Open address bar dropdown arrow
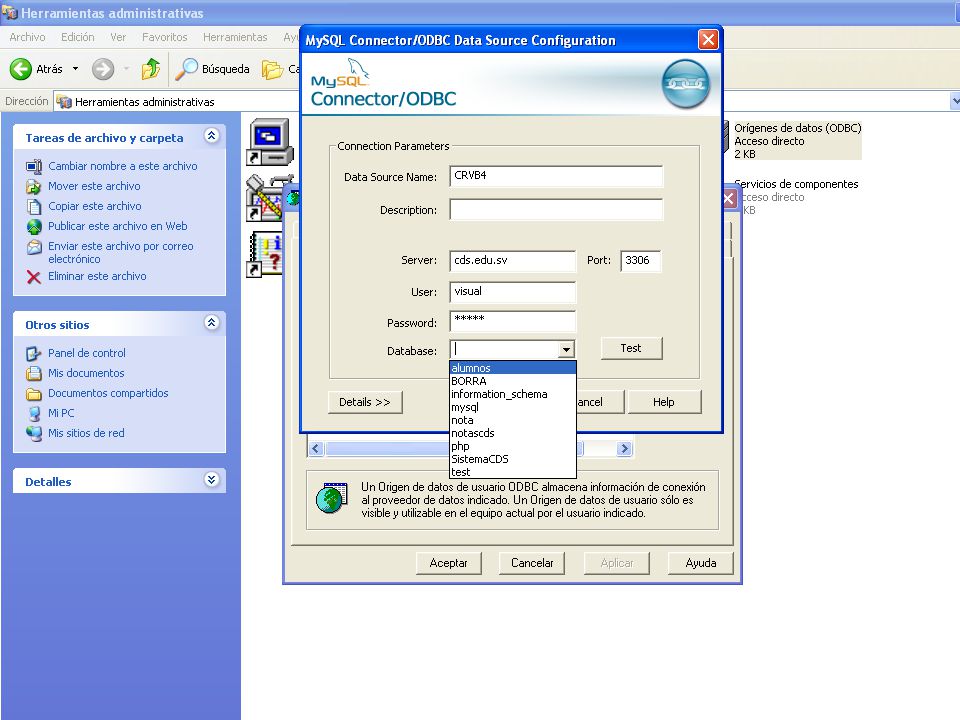 [x=954, y=101]
